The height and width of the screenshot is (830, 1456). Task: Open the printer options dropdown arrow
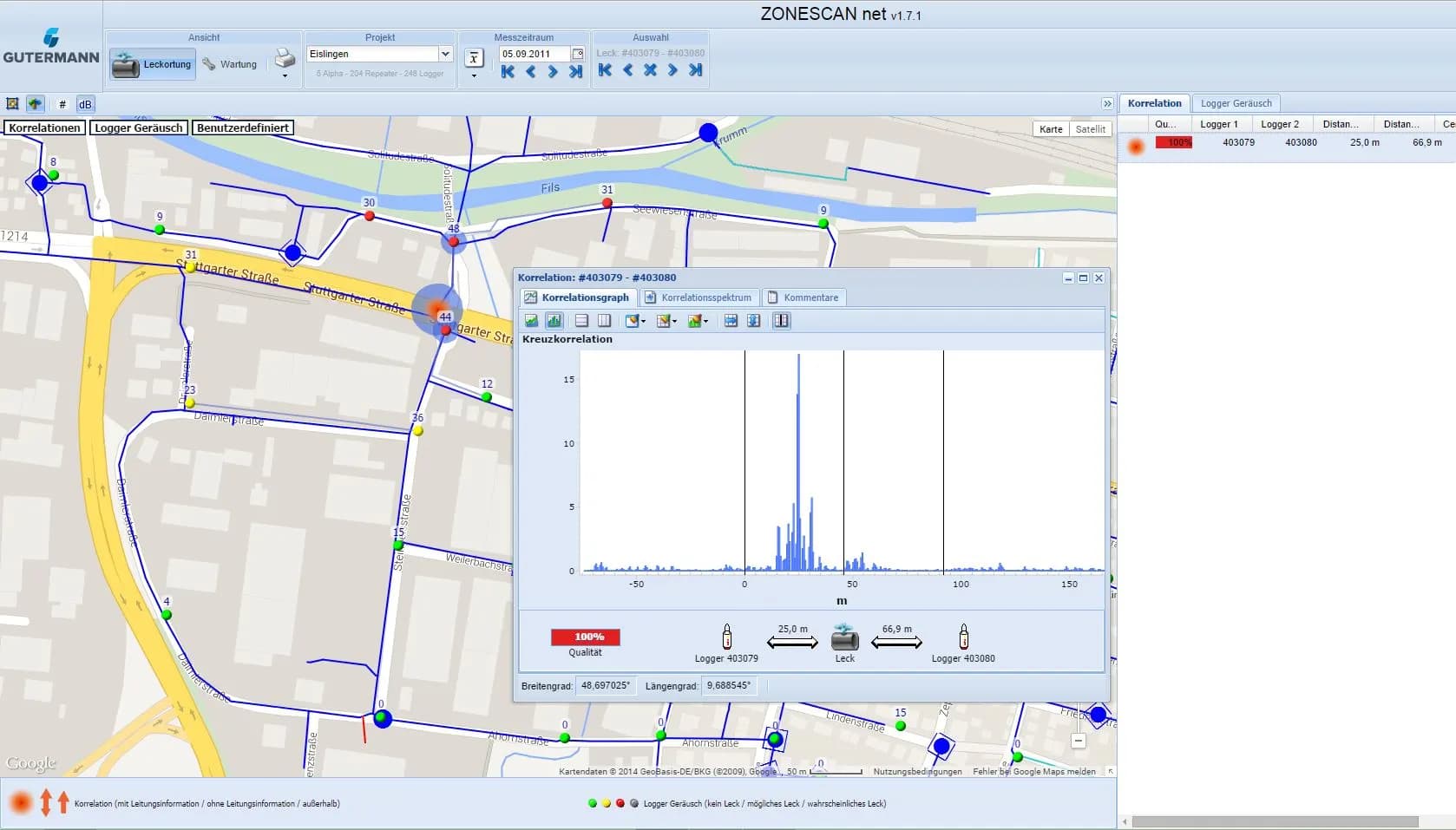click(x=285, y=76)
